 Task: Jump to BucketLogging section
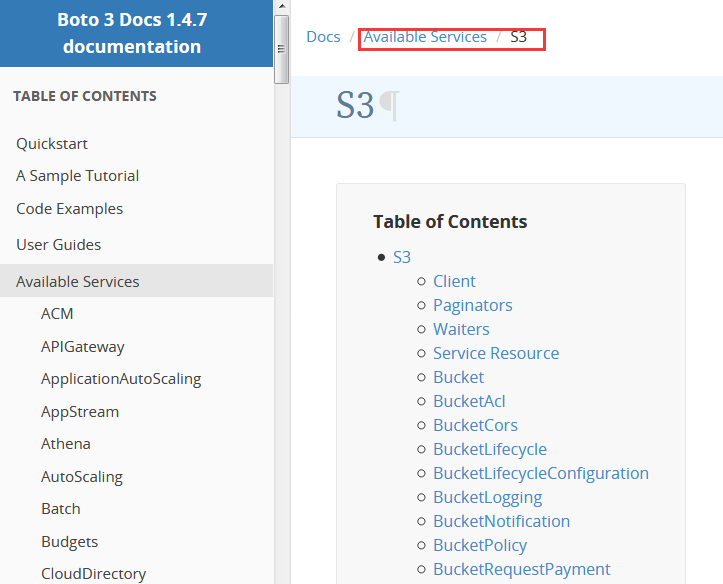click(487, 497)
